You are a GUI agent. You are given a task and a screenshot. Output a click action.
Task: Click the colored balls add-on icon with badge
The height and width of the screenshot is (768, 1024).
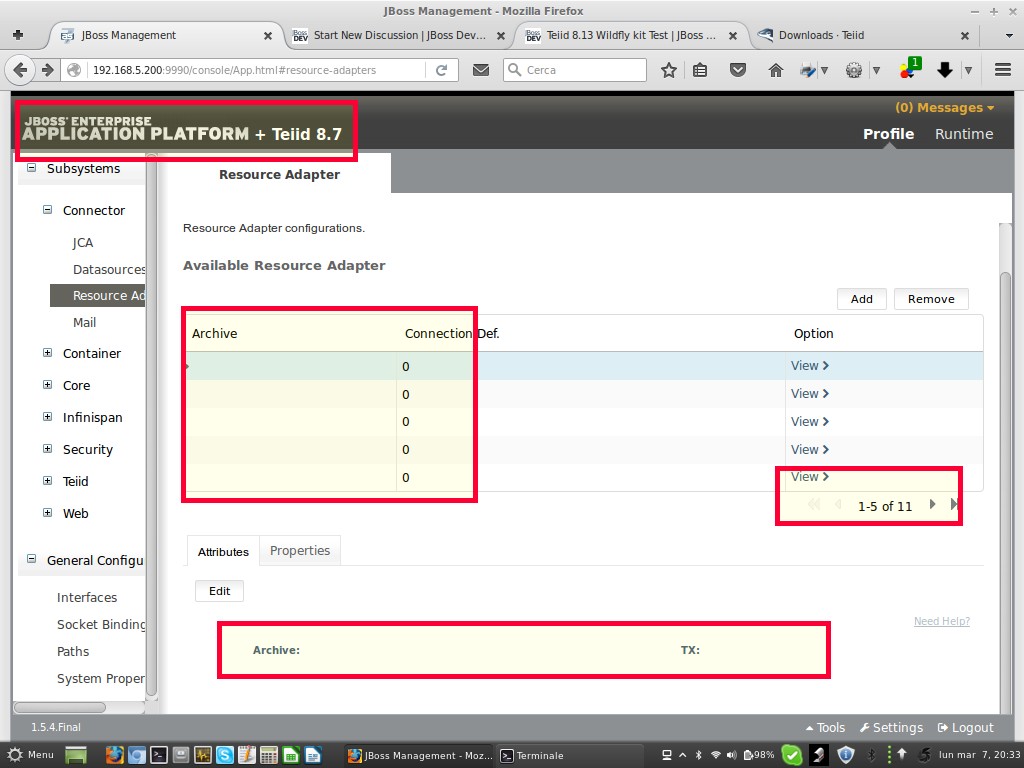(909, 68)
